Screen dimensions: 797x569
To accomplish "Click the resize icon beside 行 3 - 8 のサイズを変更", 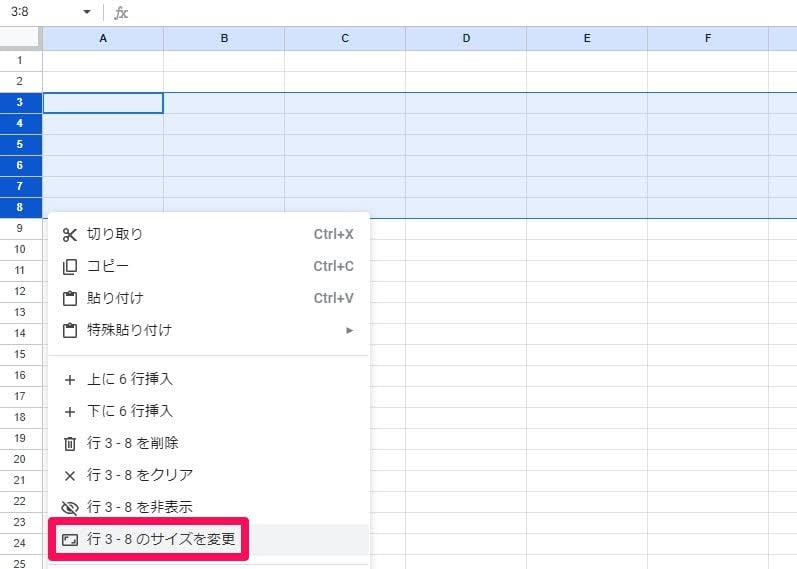I will click(x=70, y=540).
